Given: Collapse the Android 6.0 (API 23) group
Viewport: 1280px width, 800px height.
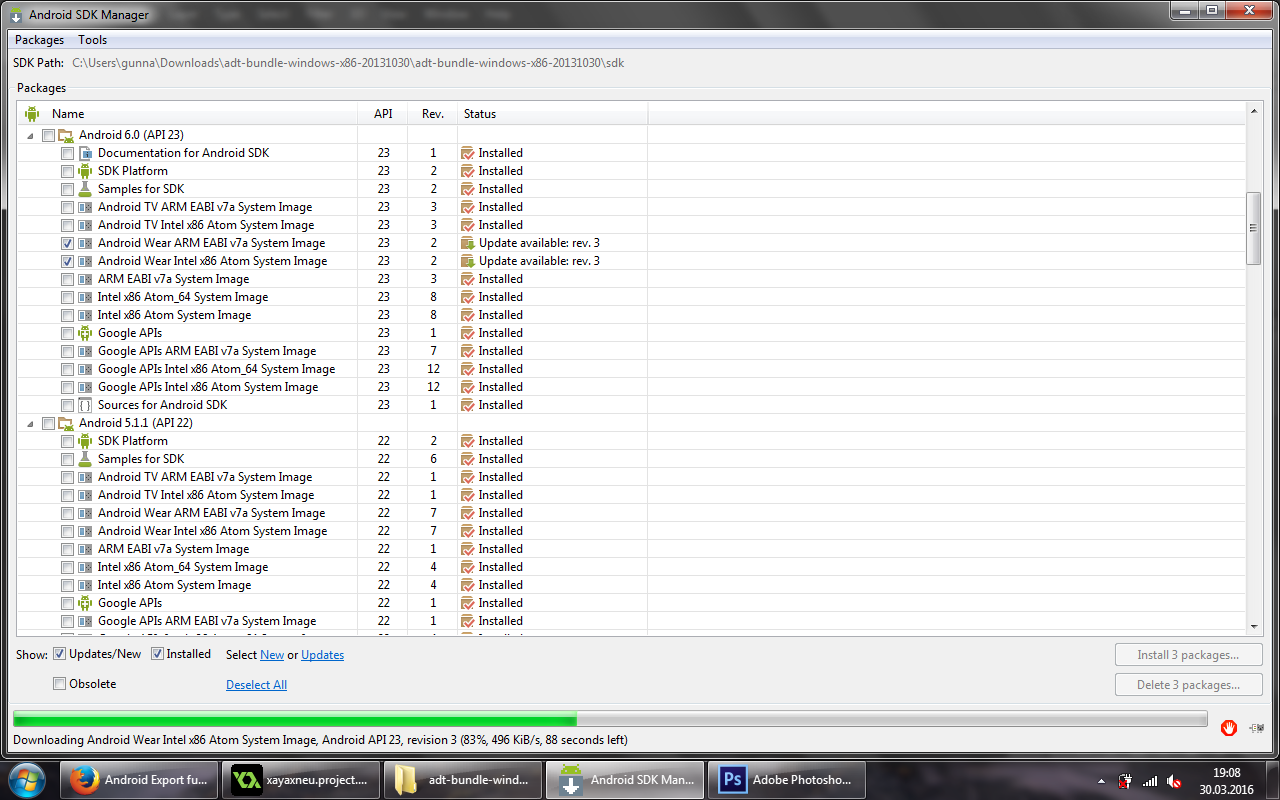Looking at the screenshot, I should point(29,135).
